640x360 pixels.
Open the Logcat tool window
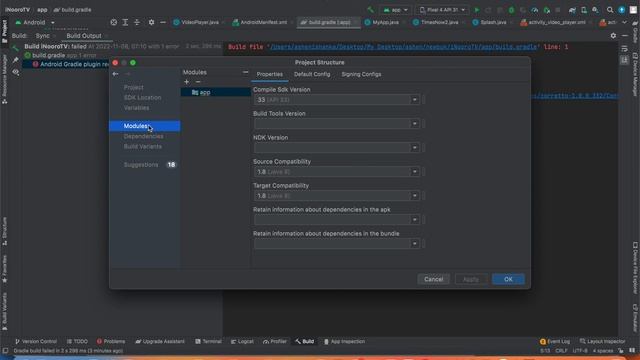click(x=242, y=342)
